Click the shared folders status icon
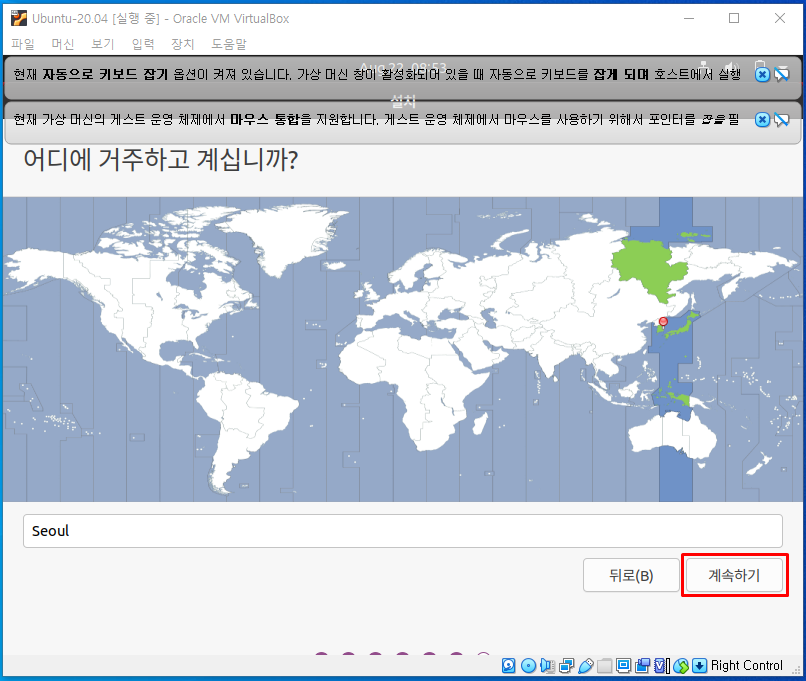806x681 pixels. [x=603, y=665]
